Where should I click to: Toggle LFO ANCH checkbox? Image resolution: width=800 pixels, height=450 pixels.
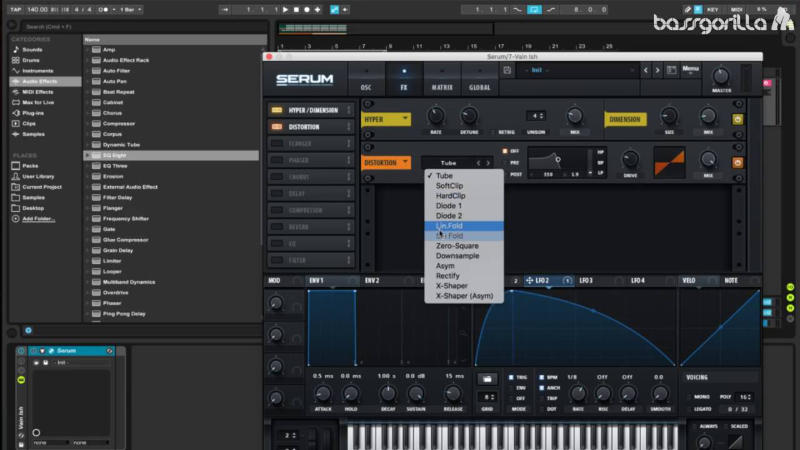pyautogui.click(x=541, y=388)
